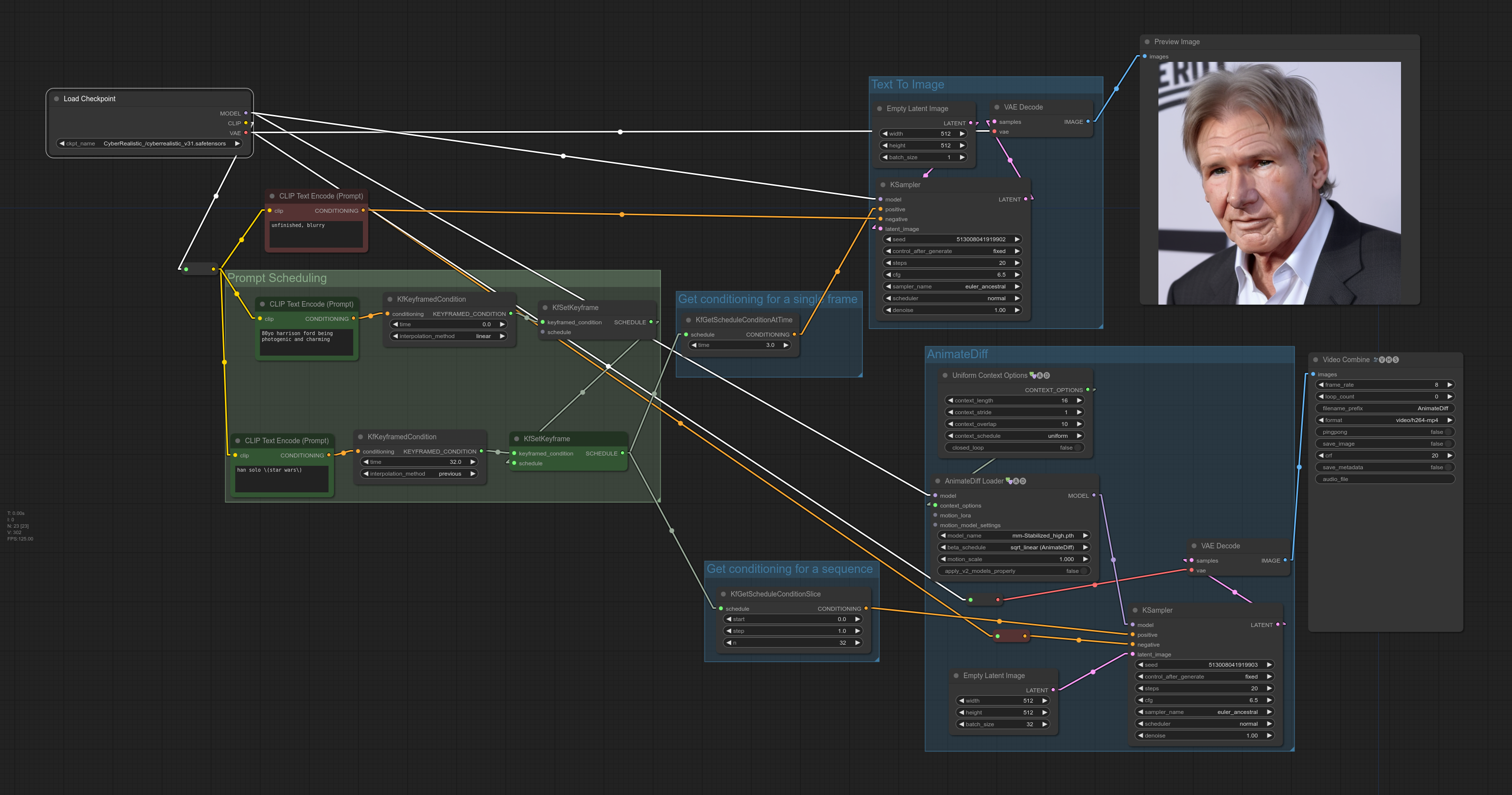The image size is (1512, 795).
Task: Collapse the AnimateDiff Loader node via its dot
Action: click(937, 481)
